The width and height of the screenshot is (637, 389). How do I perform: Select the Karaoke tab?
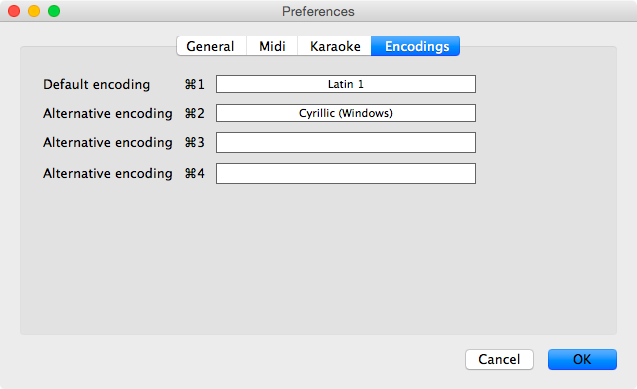(x=334, y=46)
